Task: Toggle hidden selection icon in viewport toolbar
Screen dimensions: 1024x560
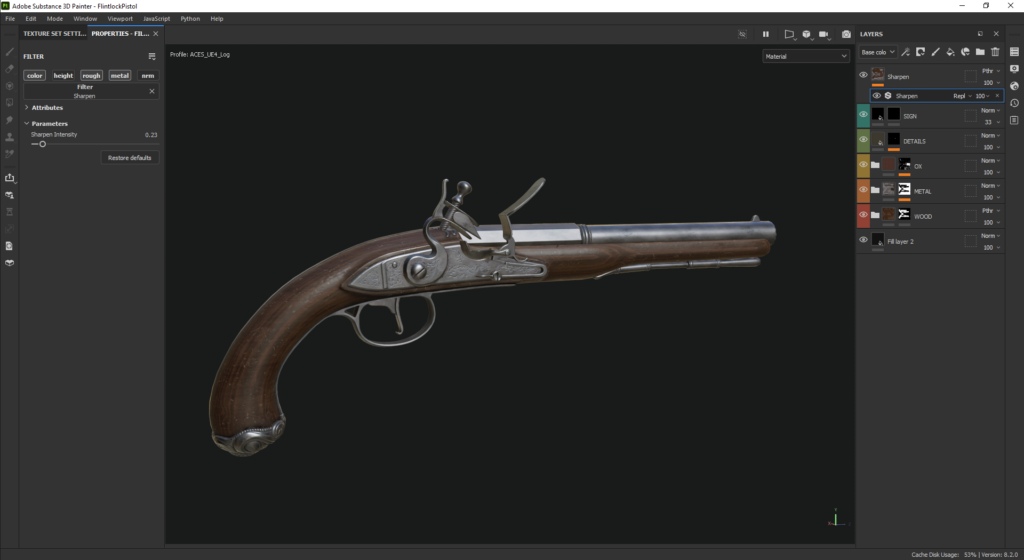Action: point(743,34)
